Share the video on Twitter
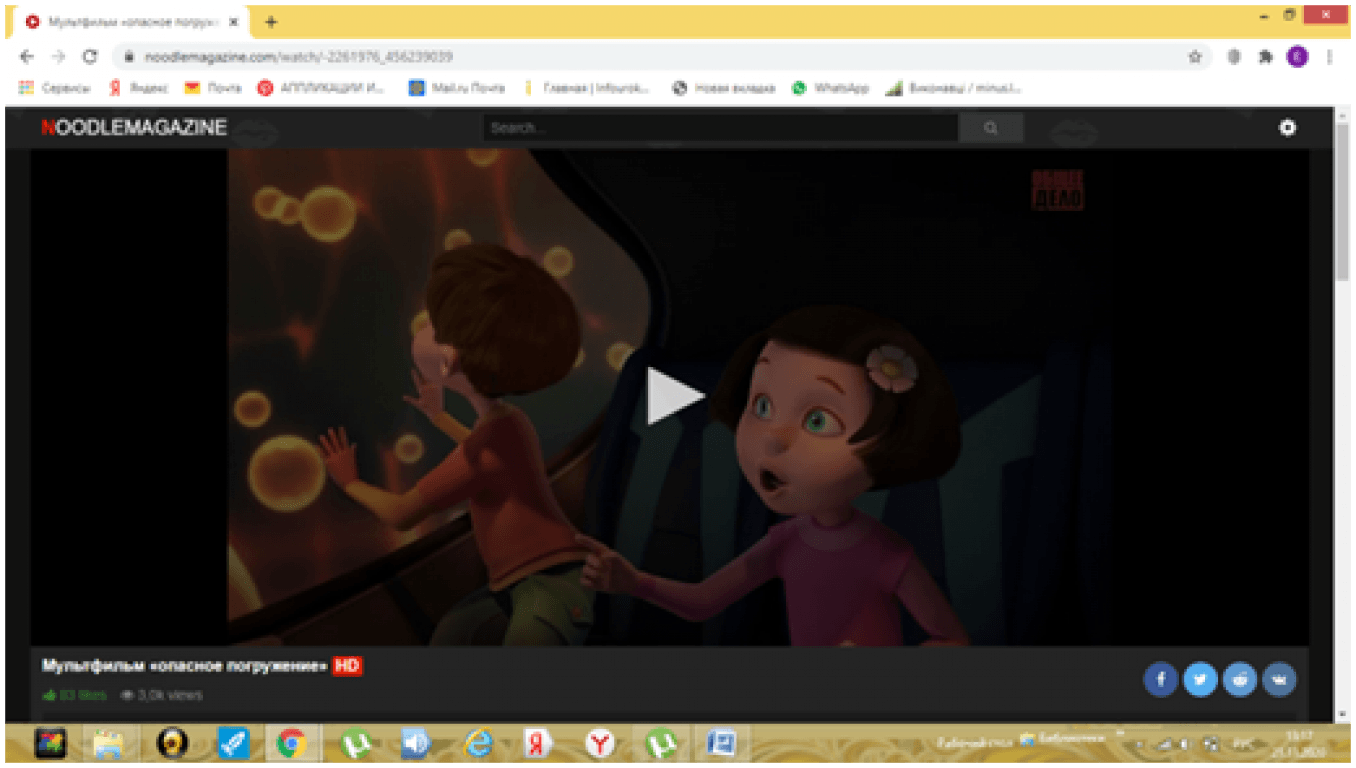Viewport: 1356px width, 768px height. point(1200,680)
